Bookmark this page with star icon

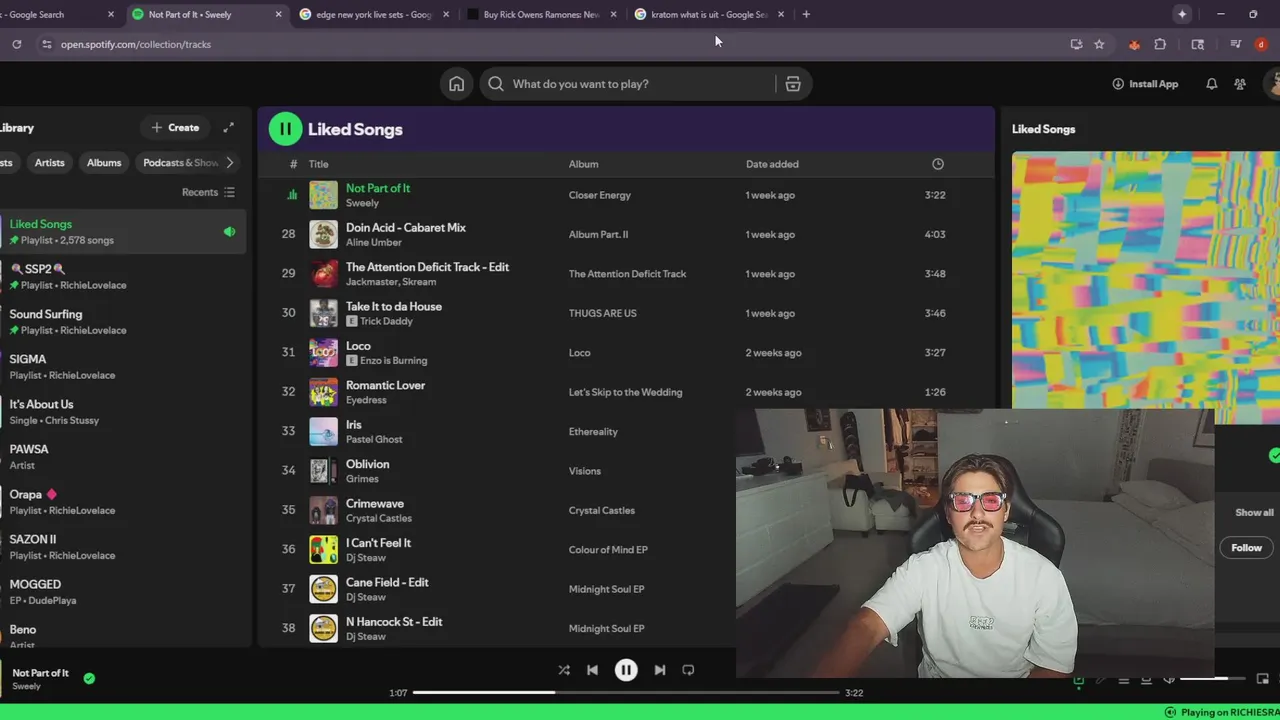tap(1099, 44)
